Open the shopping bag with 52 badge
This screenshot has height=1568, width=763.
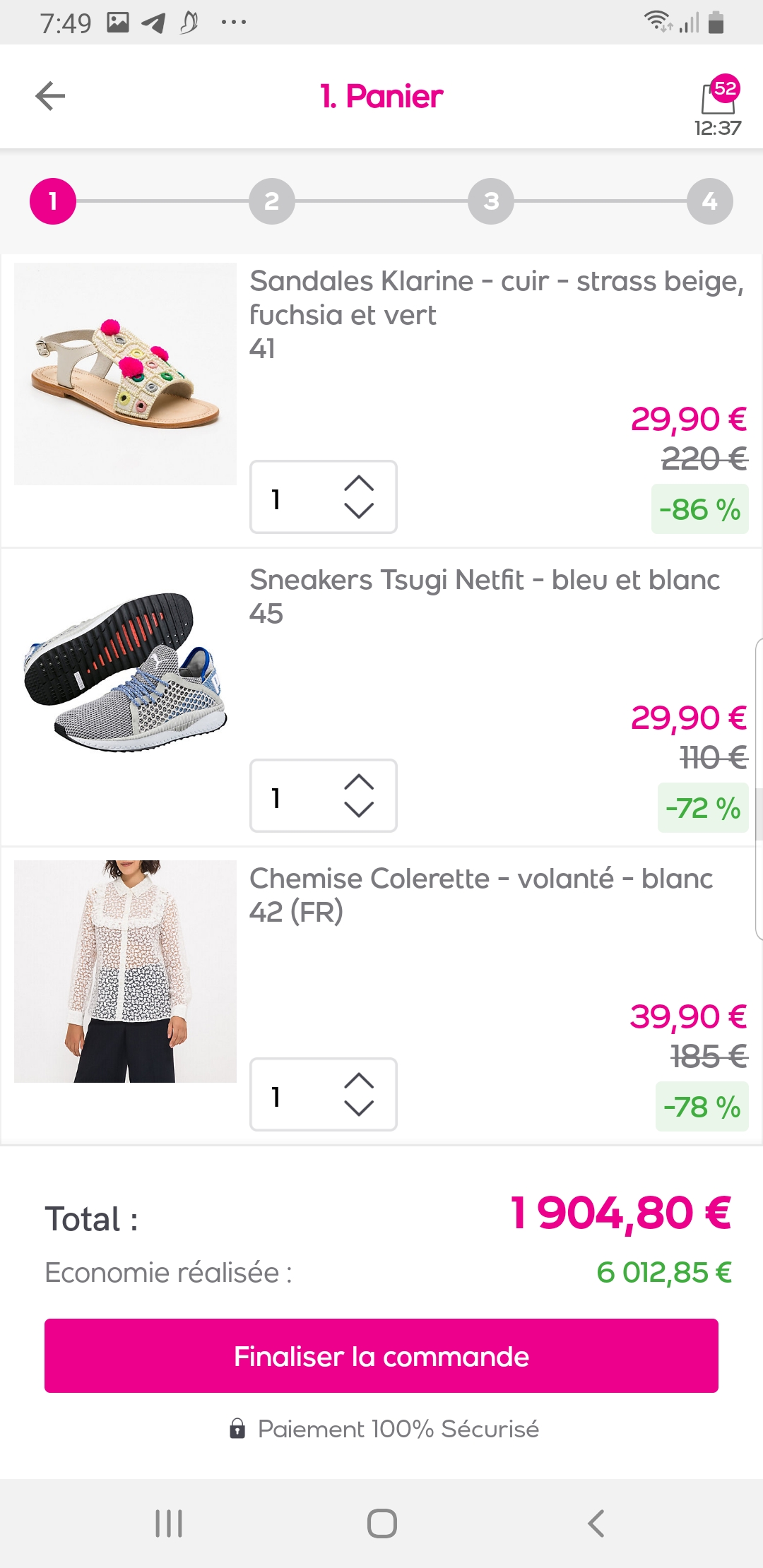pos(718,97)
